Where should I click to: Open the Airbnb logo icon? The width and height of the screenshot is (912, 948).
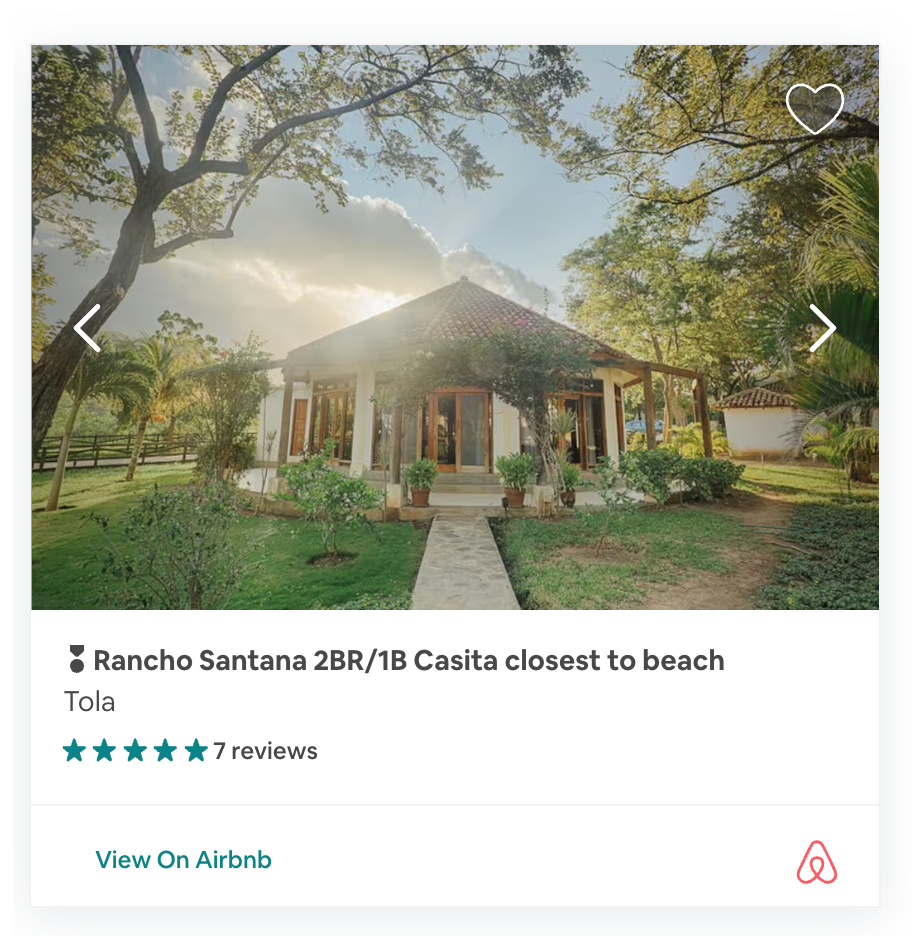816,862
